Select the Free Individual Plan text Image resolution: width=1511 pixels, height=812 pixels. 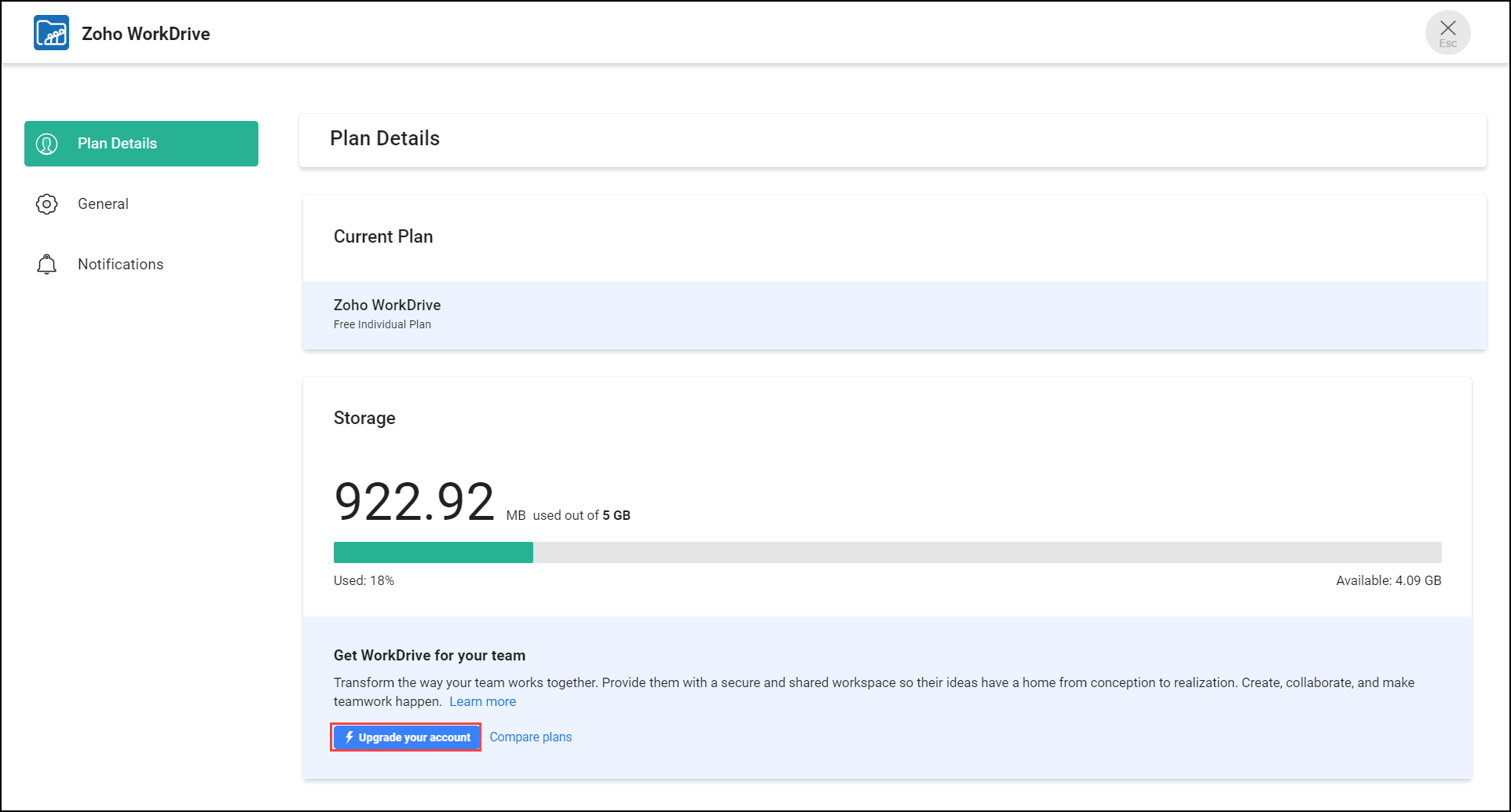[382, 324]
